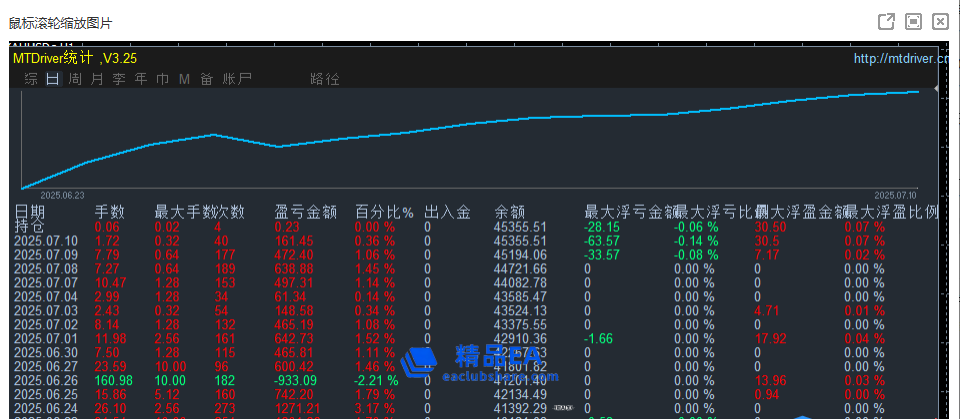Screen dimensions: 960x419
Task: Select the 2025.07.07 date row
Action: click(x=46, y=282)
